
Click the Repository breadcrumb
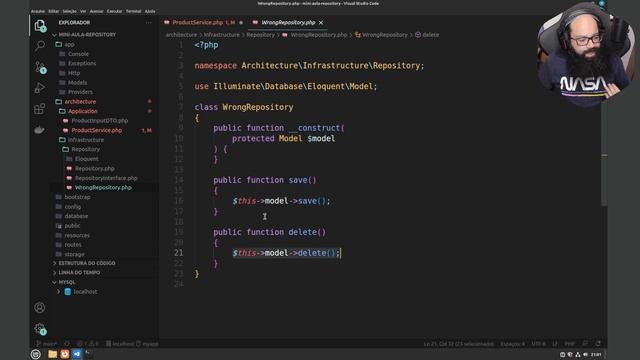click(260, 35)
